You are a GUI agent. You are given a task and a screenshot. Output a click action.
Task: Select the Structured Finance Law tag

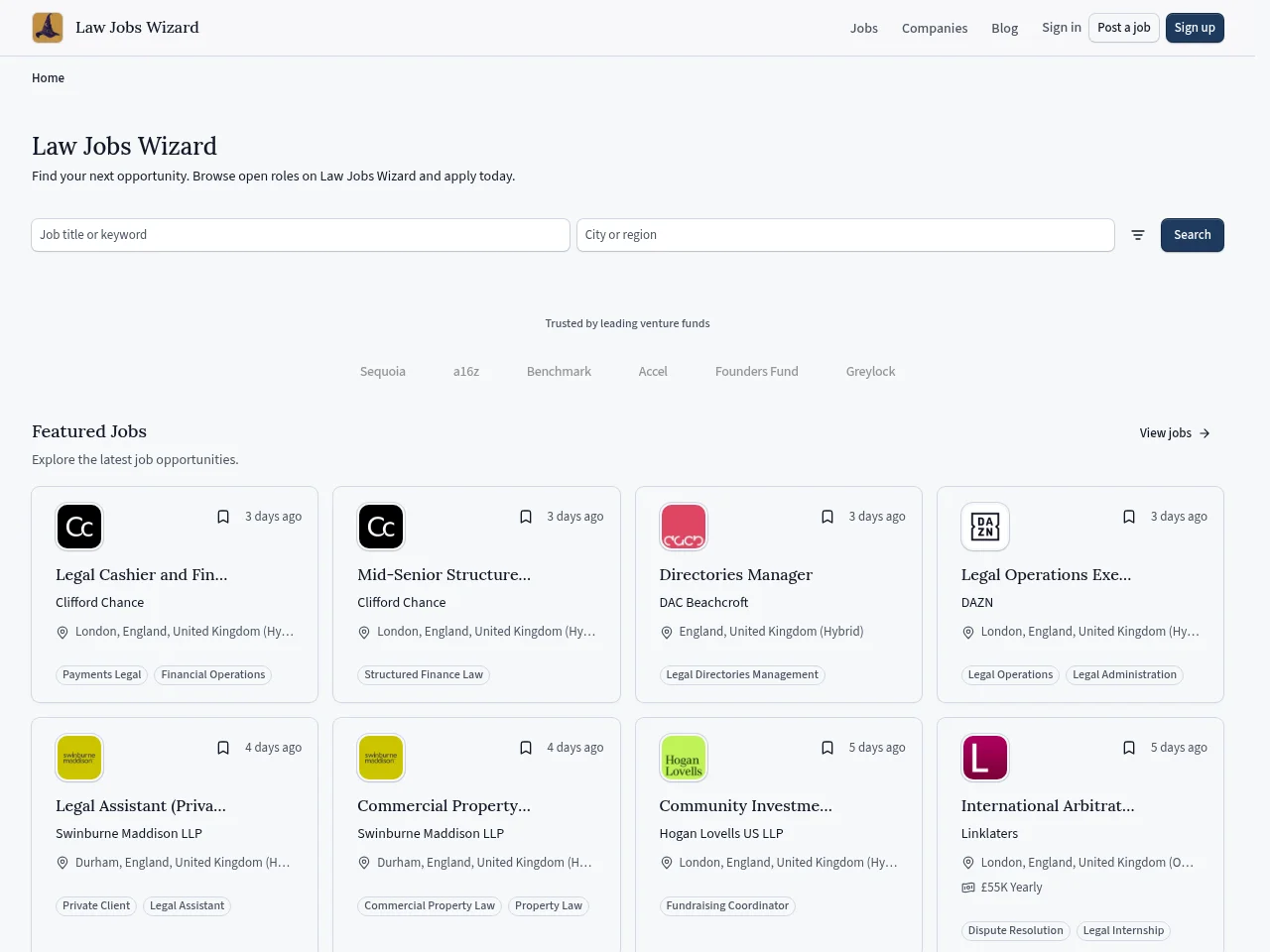click(424, 675)
